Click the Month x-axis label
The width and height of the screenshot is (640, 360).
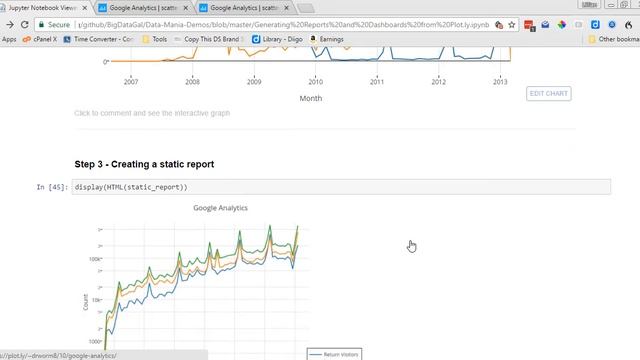pyautogui.click(x=311, y=98)
